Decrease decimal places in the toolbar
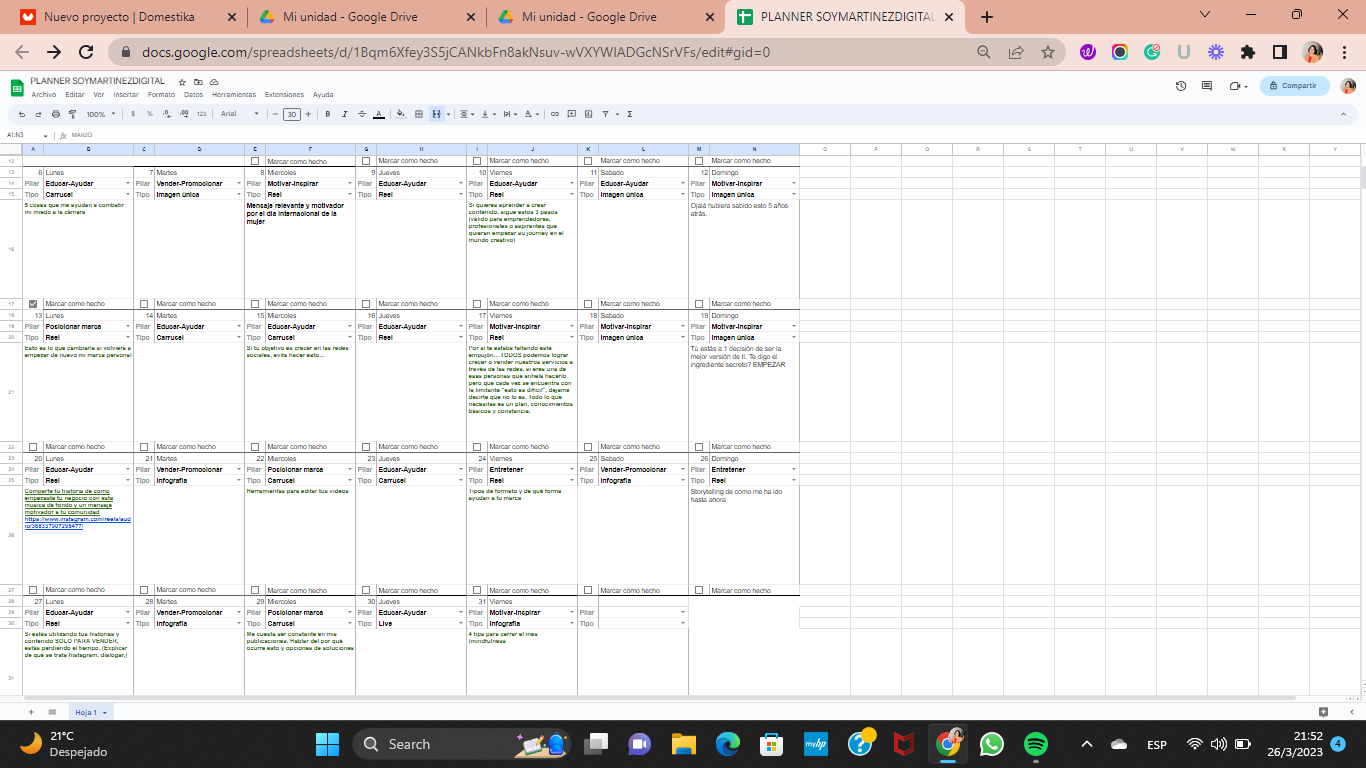Viewport: 1366px width, 768px height. tap(167, 114)
